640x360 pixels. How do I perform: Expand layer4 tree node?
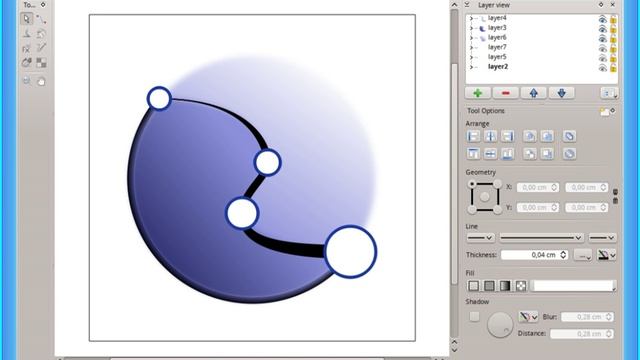click(471, 18)
